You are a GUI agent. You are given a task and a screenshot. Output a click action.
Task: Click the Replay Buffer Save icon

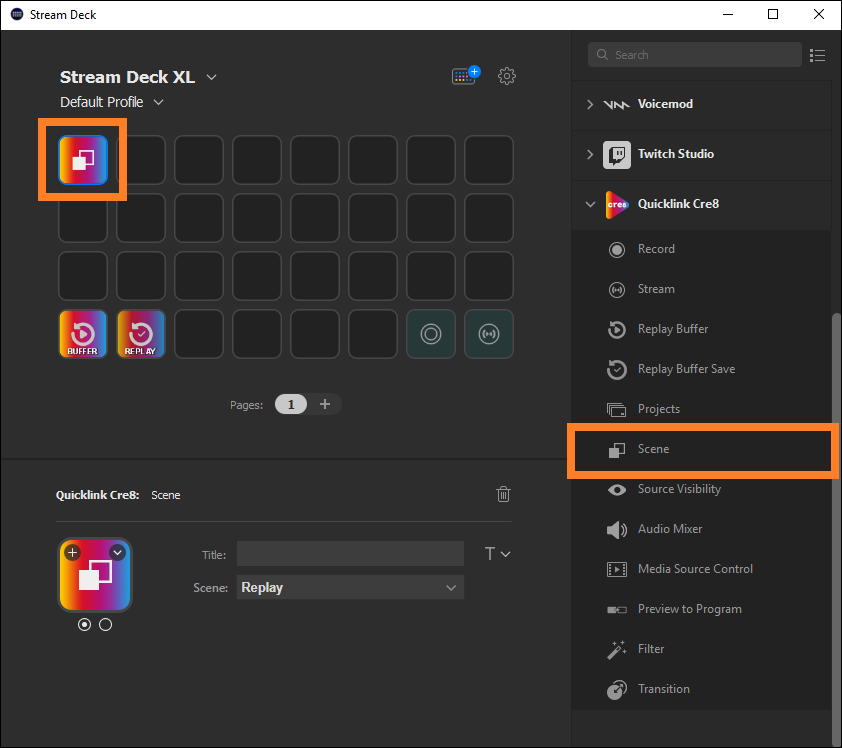[x=616, y=369]
